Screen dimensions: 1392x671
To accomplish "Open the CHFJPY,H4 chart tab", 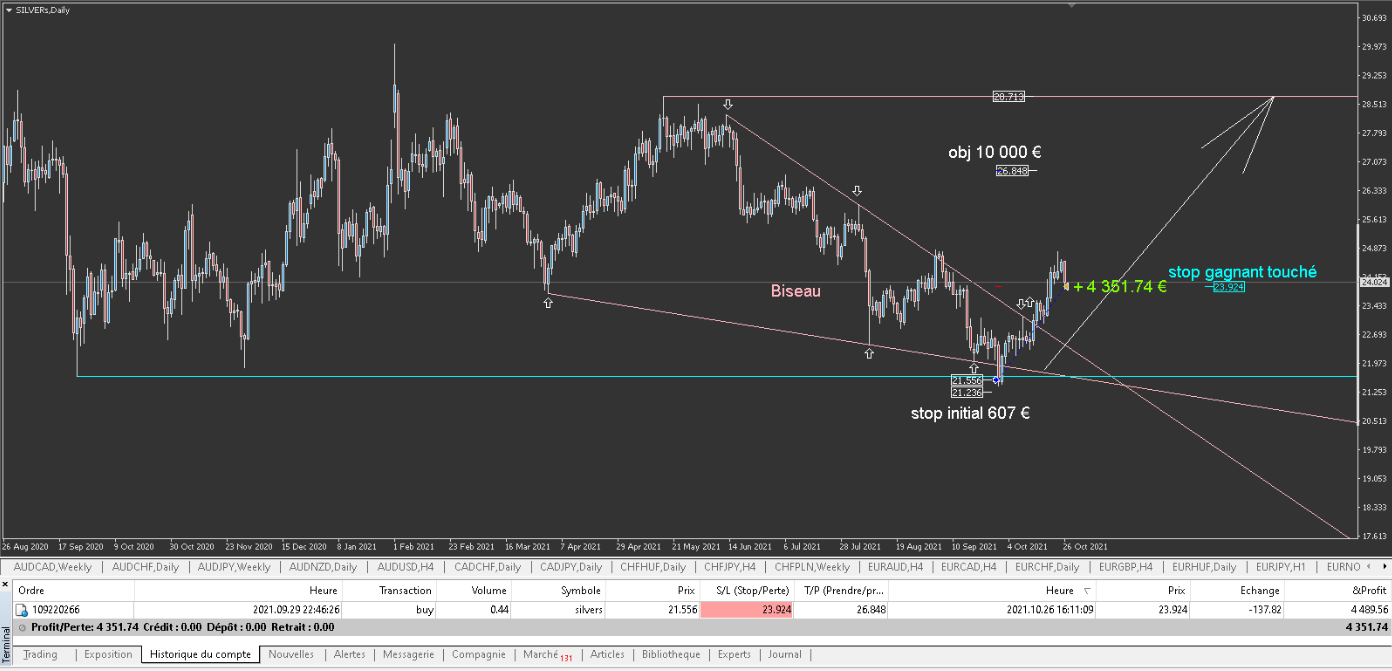I will click(730, 567).
